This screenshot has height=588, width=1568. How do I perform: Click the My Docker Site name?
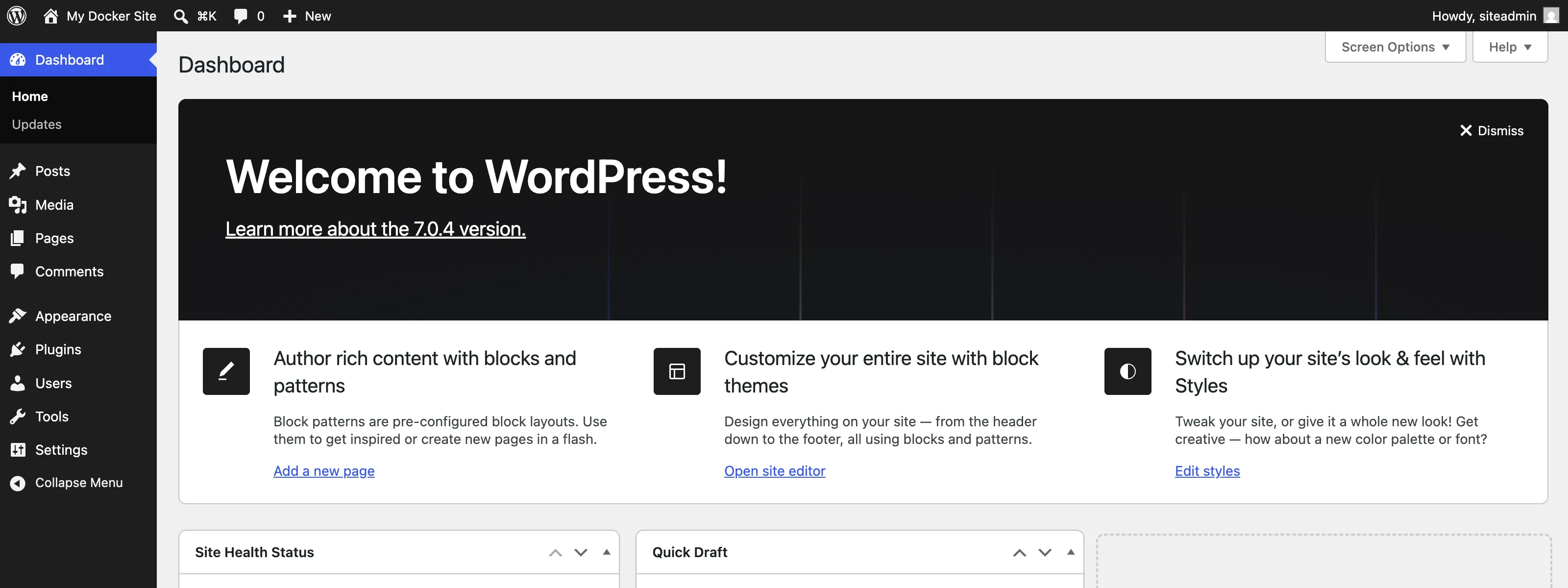[x=111, y=17]
